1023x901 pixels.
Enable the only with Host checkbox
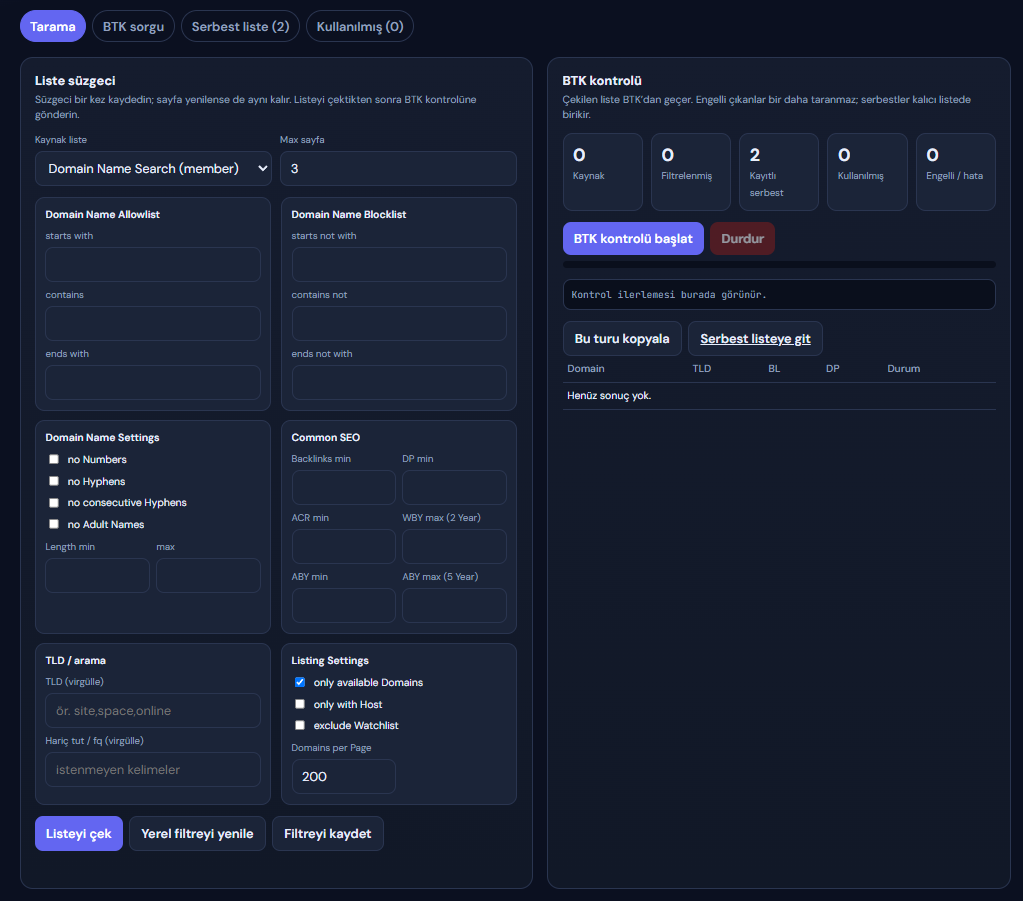click(300, 704)
